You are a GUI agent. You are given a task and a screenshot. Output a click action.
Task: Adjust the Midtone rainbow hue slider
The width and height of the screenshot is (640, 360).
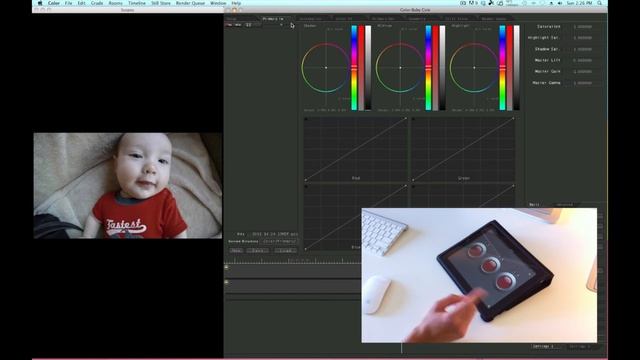pyautogui.click(x=428, y=67)
